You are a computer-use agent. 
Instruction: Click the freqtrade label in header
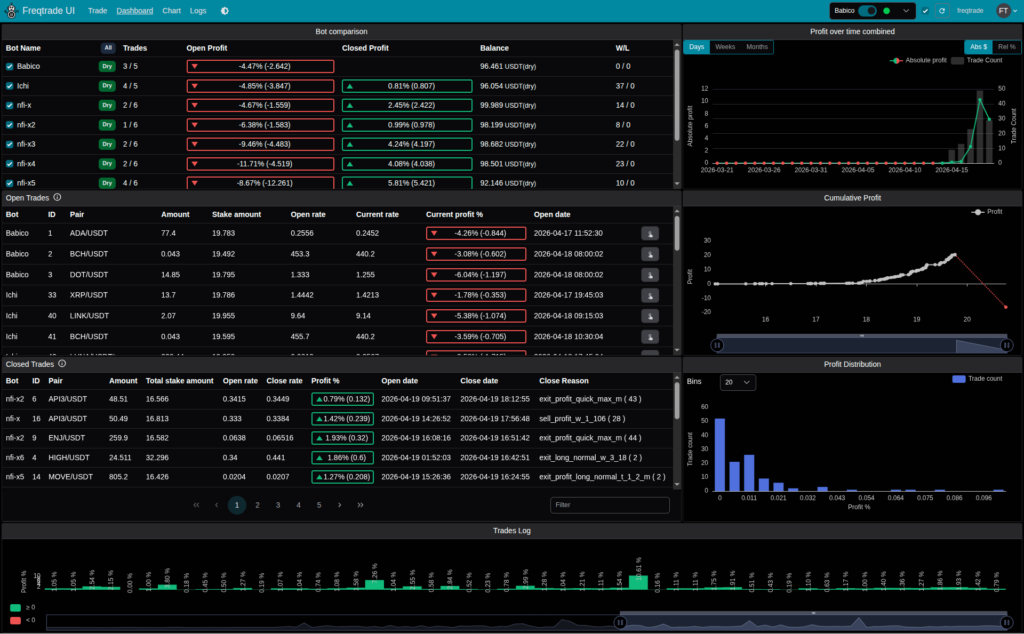pyautogui.click(x=970, y=11)
